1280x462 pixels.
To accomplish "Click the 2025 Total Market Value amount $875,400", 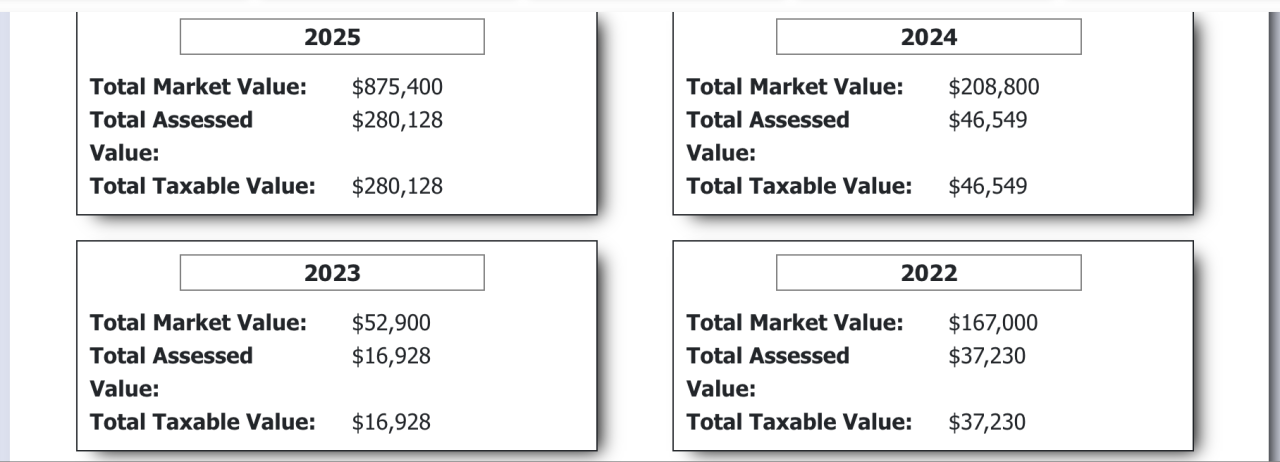I will 397,87.
